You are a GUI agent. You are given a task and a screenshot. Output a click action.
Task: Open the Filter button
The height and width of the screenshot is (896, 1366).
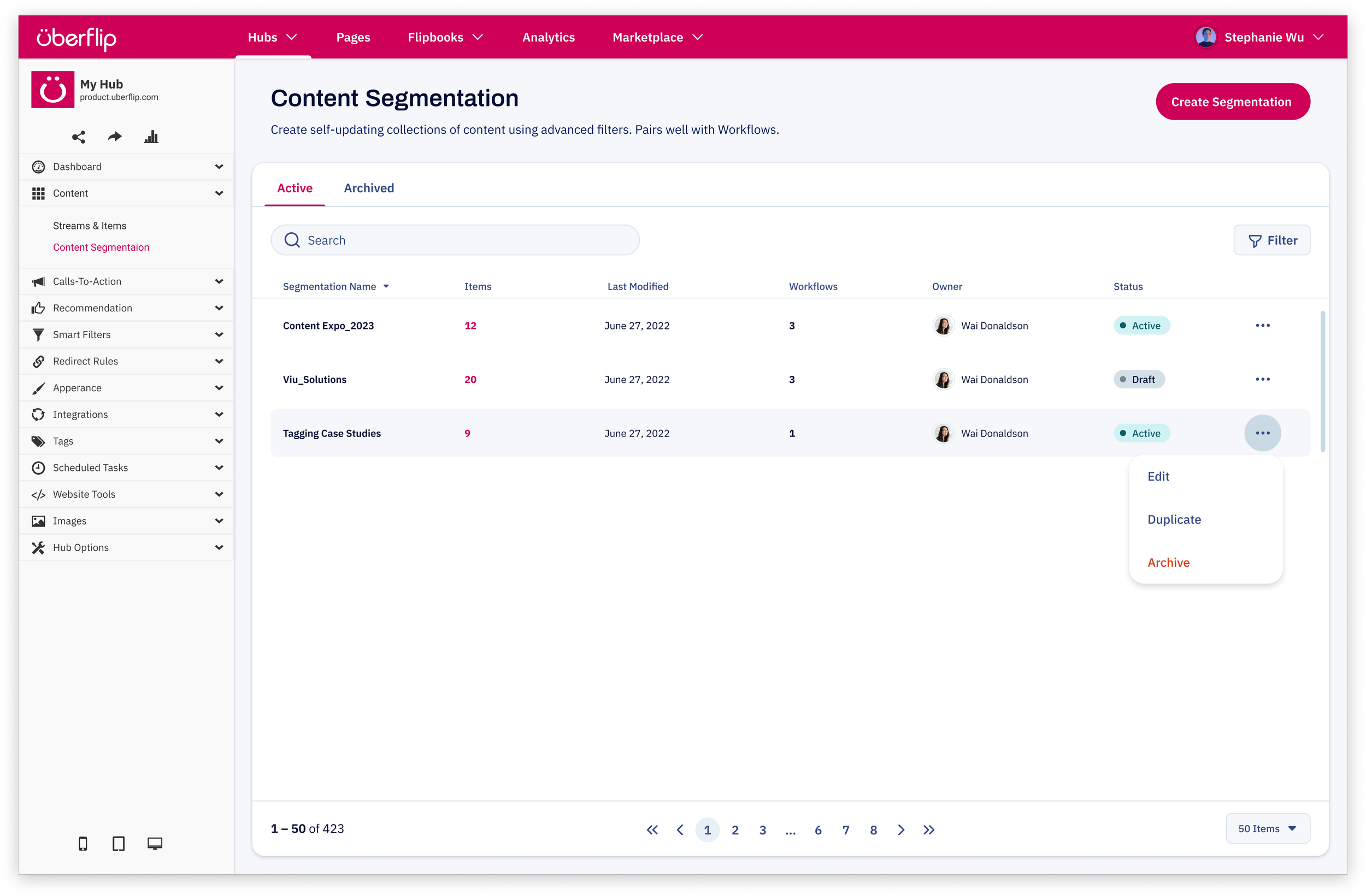point(1271,240)
